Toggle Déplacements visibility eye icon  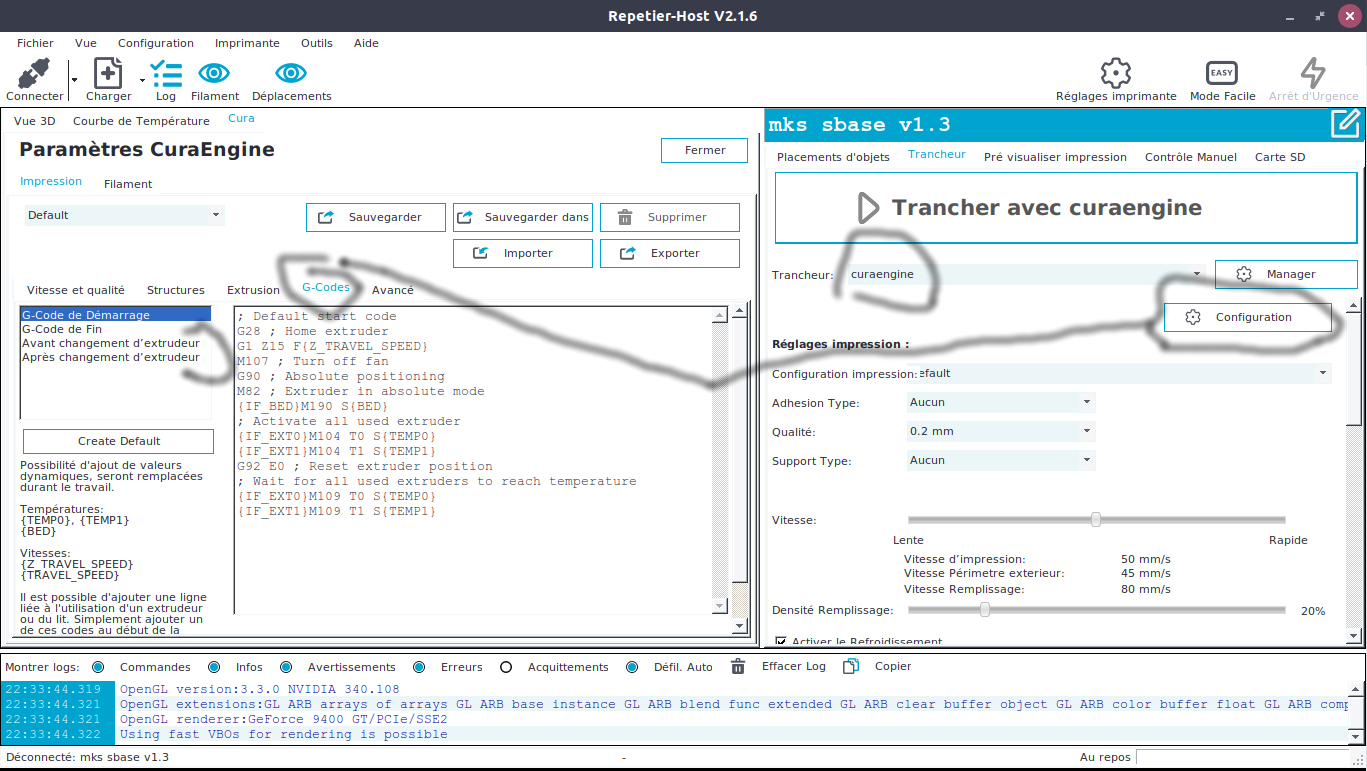click(291, 73)
